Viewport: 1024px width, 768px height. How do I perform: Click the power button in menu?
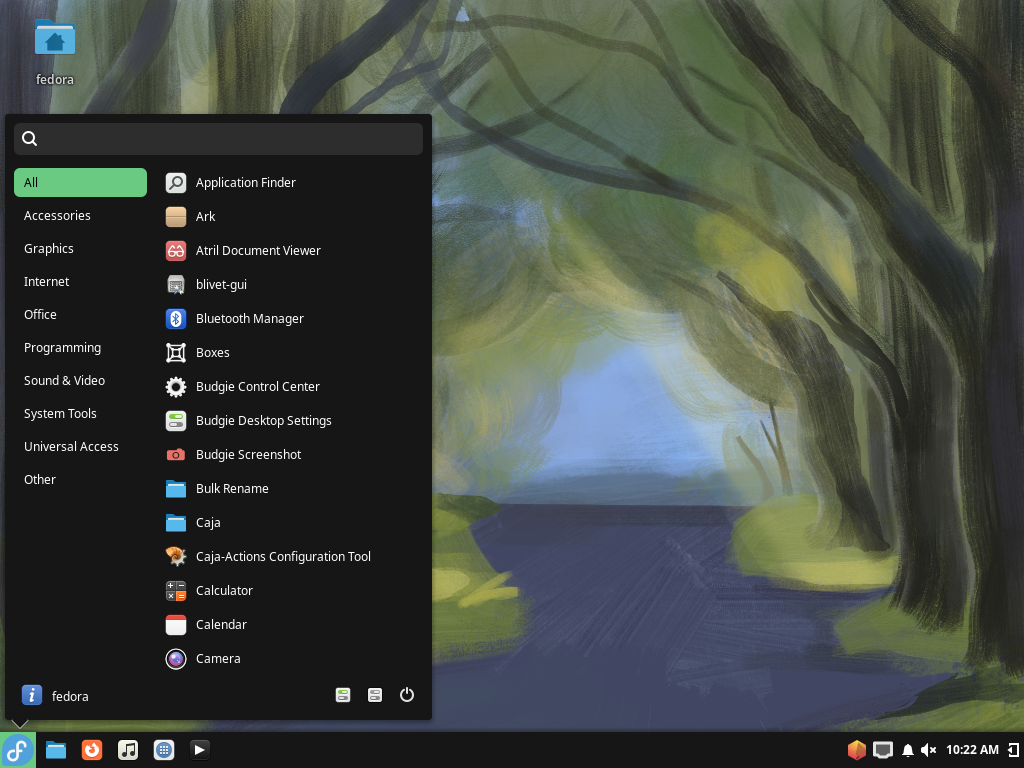407,695
